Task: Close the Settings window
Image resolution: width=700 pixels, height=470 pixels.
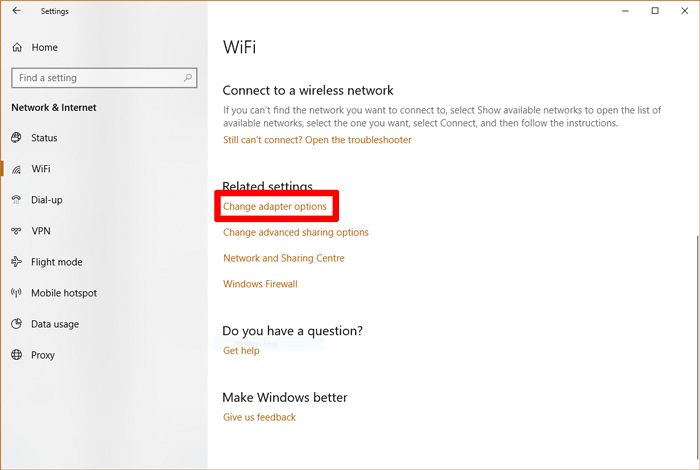Action: [684, 11]
